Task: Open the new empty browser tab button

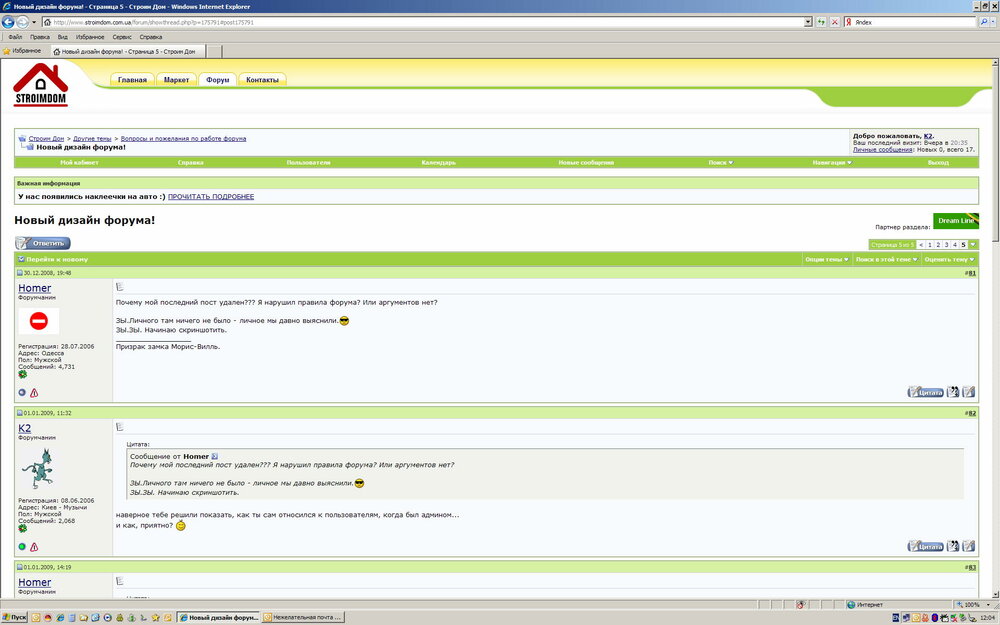Action: coord(214,52)
